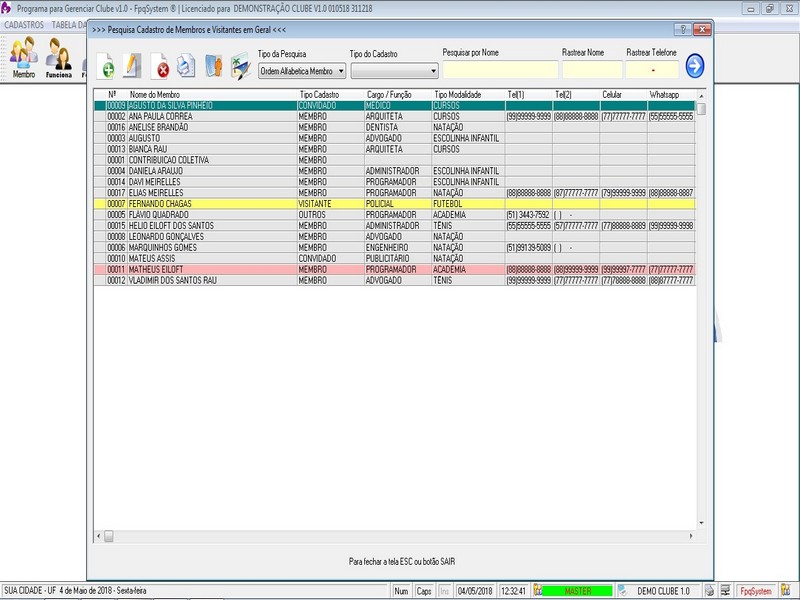Click the Pesquisar por Nome field
This screenshot has height=600, width=800.
click(501, 70)
